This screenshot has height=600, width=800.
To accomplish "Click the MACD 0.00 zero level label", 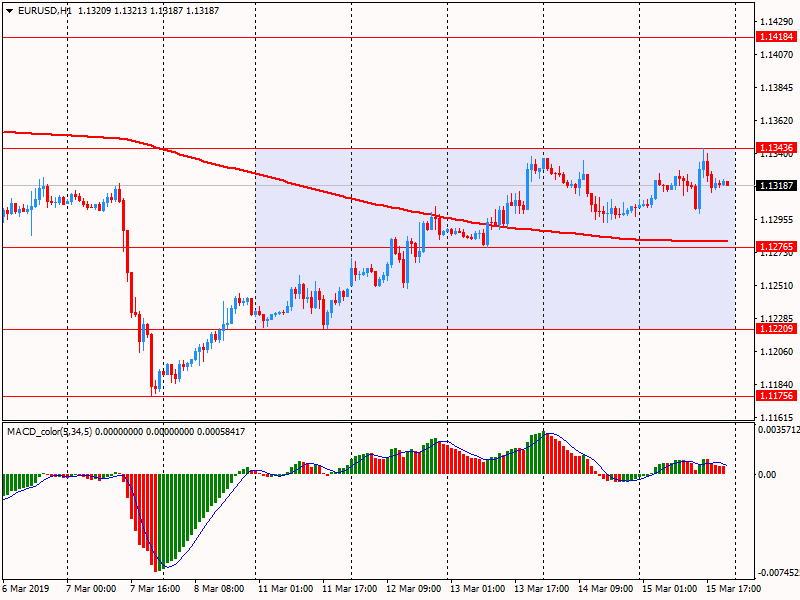I will pyautogui.click(x=767, y=475).
